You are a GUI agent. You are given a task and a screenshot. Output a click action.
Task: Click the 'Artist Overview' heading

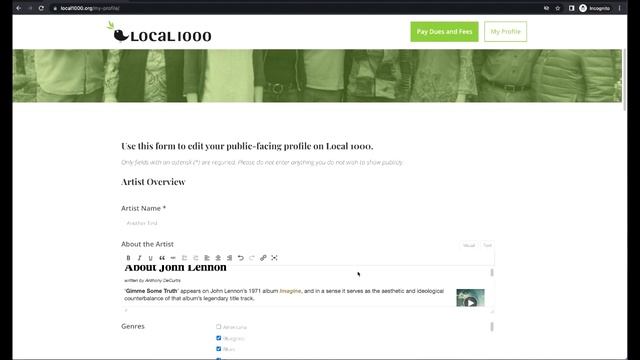click(153, 182)
